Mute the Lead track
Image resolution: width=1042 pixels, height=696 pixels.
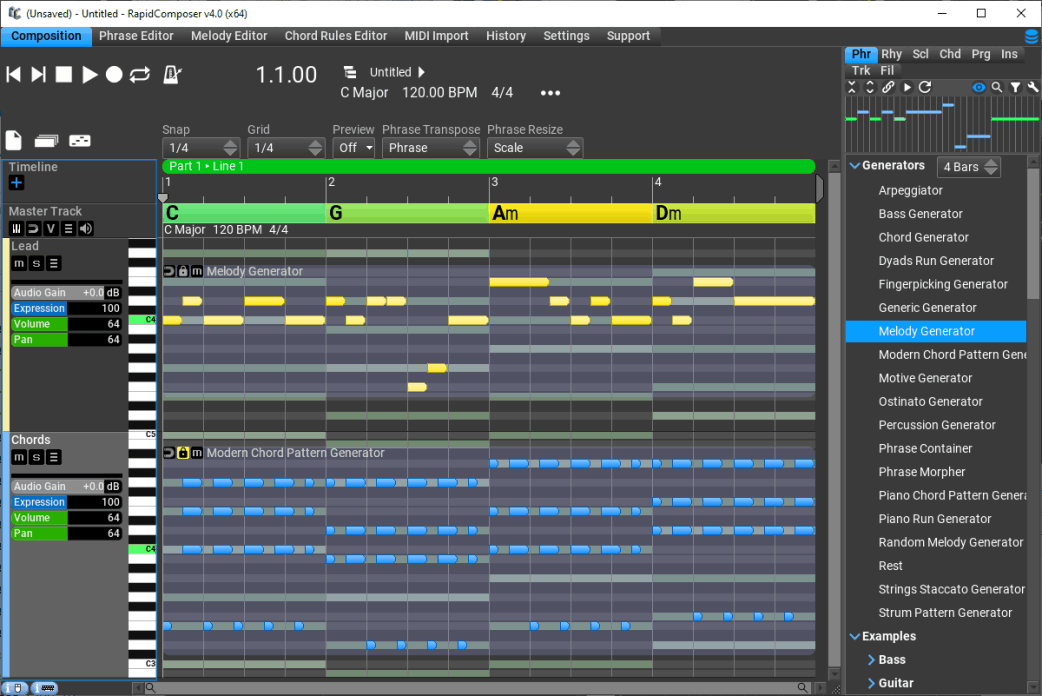(x=19, y=263)
